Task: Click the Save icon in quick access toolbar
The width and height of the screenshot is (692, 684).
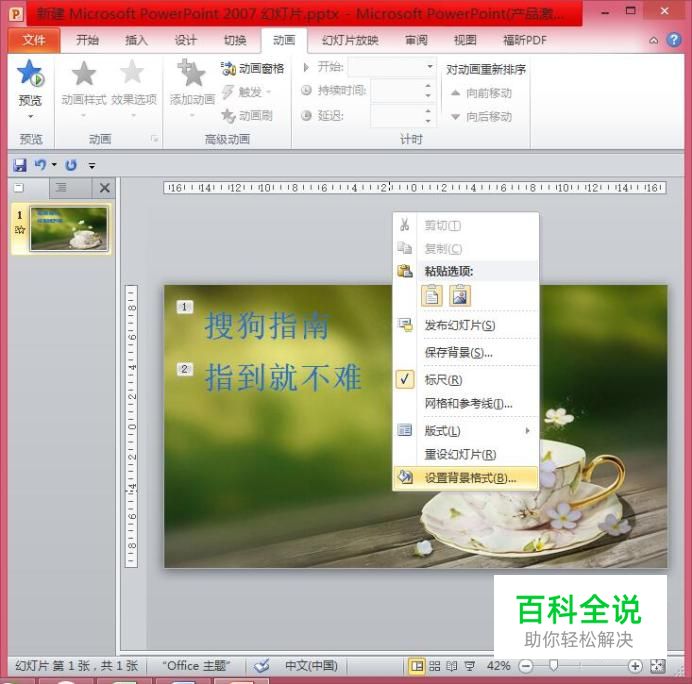Action: tap(20, 165)
